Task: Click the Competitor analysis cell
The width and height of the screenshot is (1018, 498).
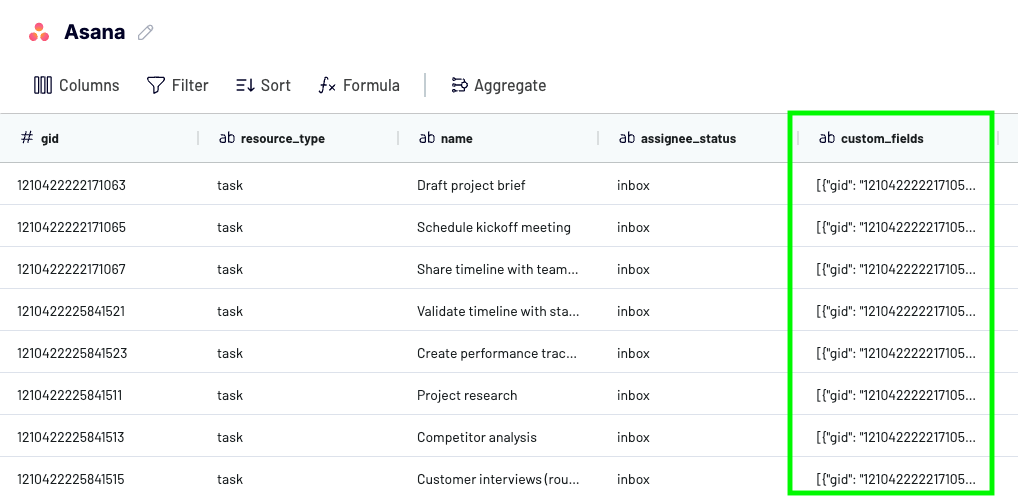Action: [477, 437]
